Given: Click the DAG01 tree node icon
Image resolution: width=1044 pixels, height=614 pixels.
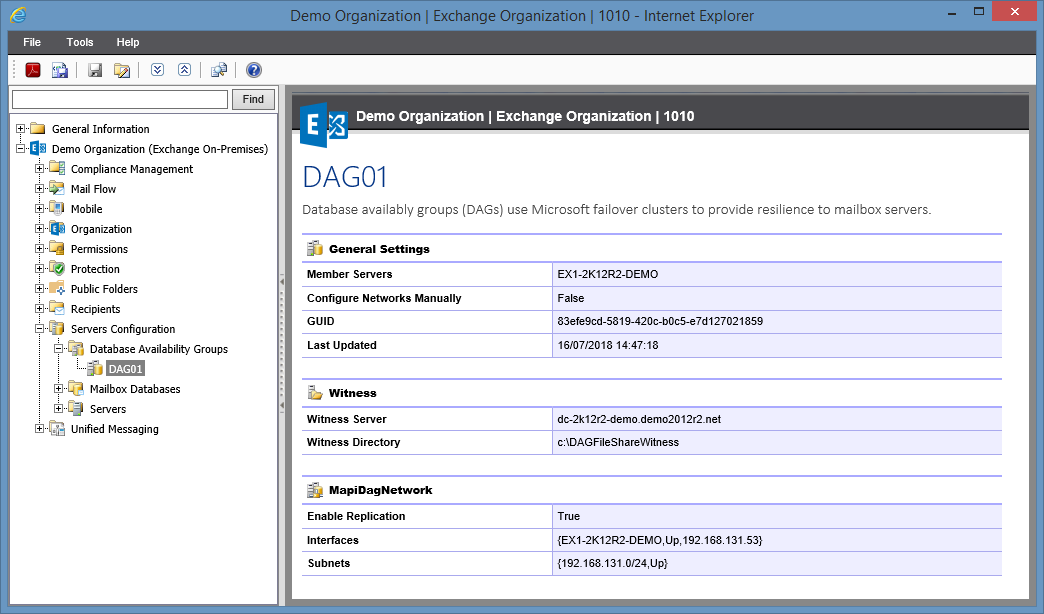Looking at the screenshot, I should pos(95,368).
